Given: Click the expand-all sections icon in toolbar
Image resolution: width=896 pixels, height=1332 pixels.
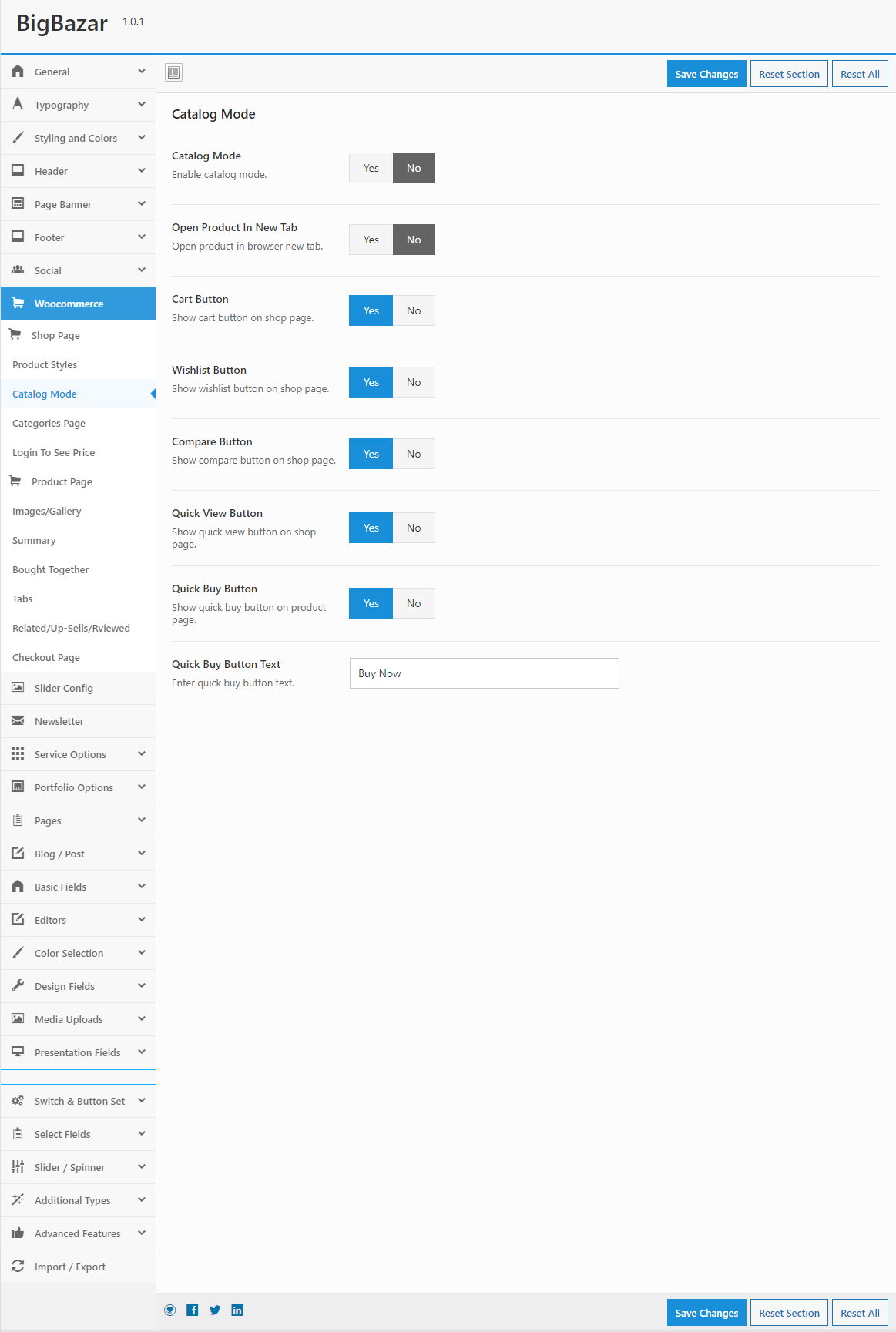Looking at the screenshot, I should (x=174, y=72).
